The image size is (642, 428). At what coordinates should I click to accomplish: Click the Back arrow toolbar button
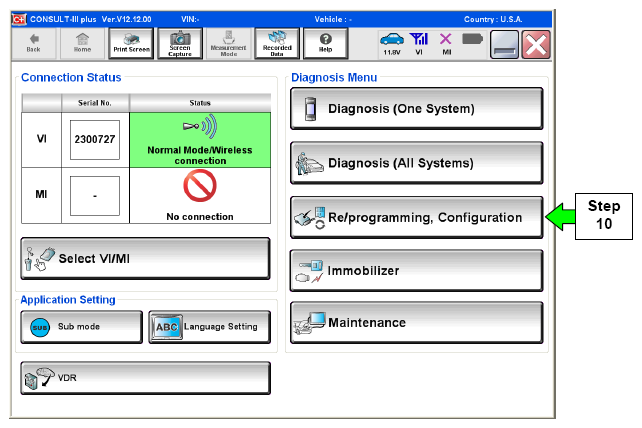coord(33,42)
